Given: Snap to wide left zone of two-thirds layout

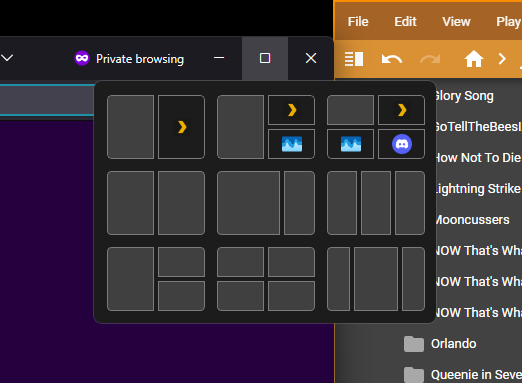Looking at the screenshot, I should click(249, 203).
